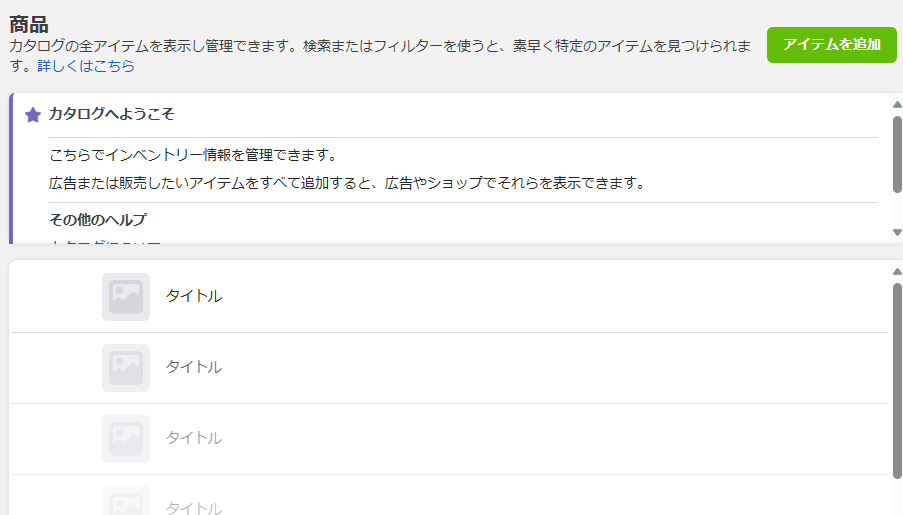This screenshot has width=903, height=515.
Task: Select the second product's placeholder image icon
Action: coord(126,368)
